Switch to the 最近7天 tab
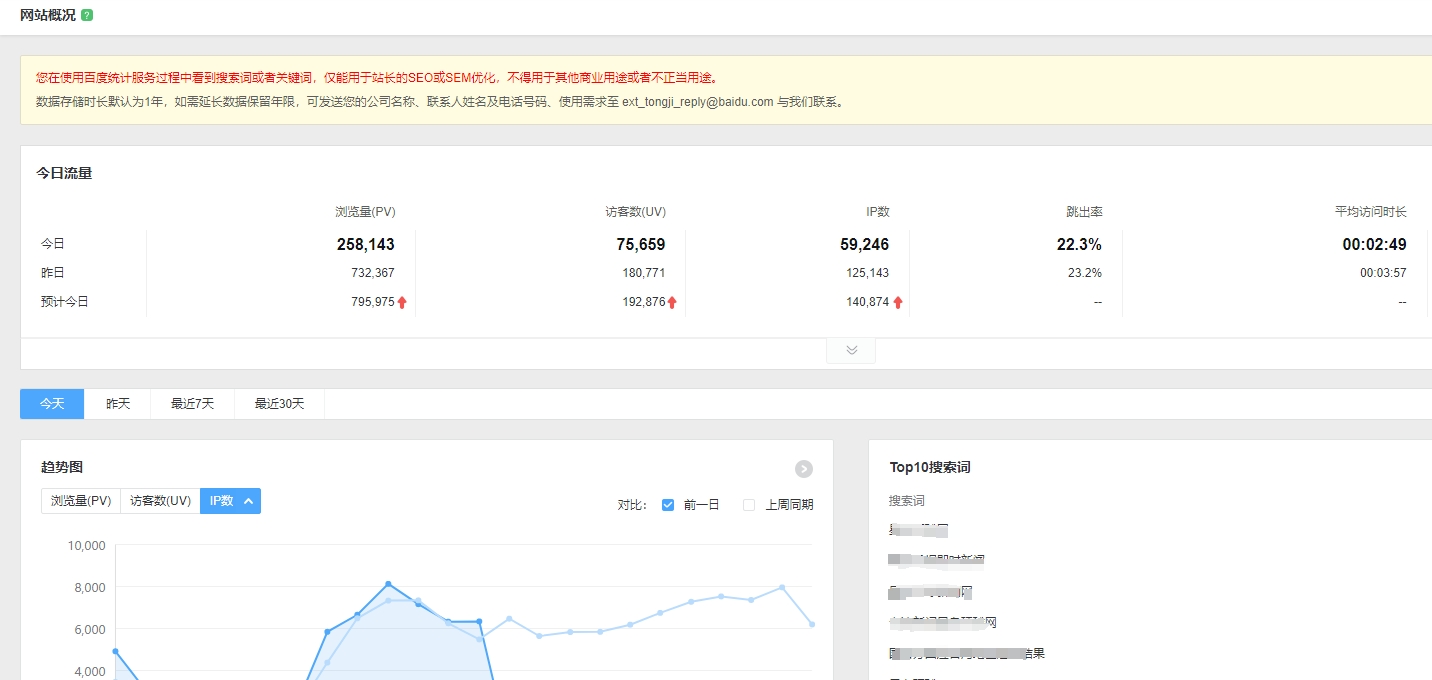The width and height of the screenshot is (1432, 680). [191, 403]
